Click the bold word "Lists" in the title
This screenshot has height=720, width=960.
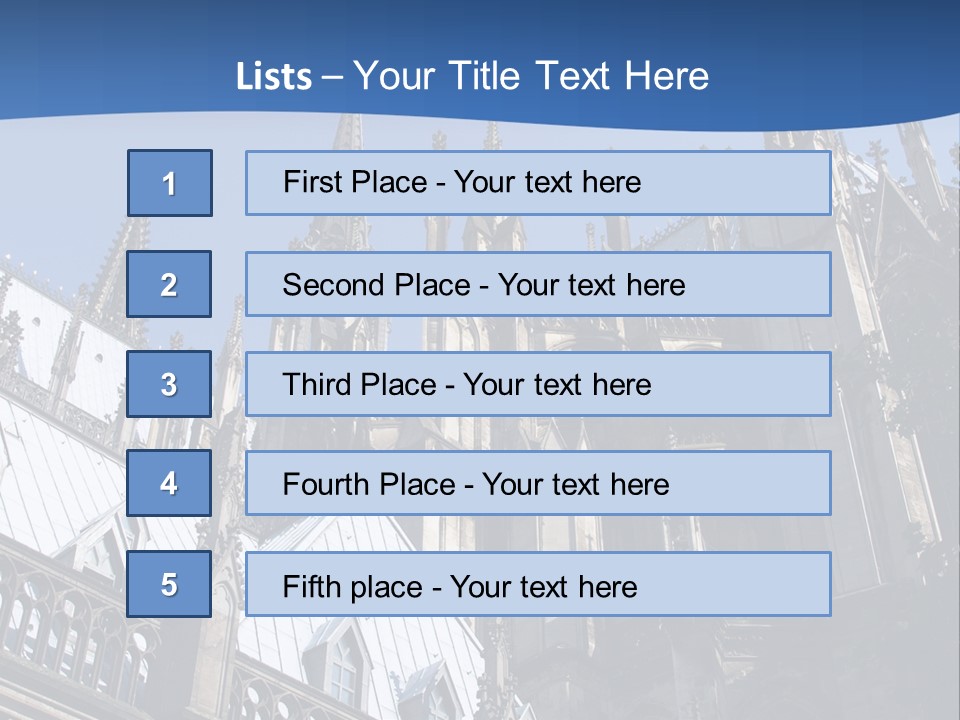pos(273,76)
